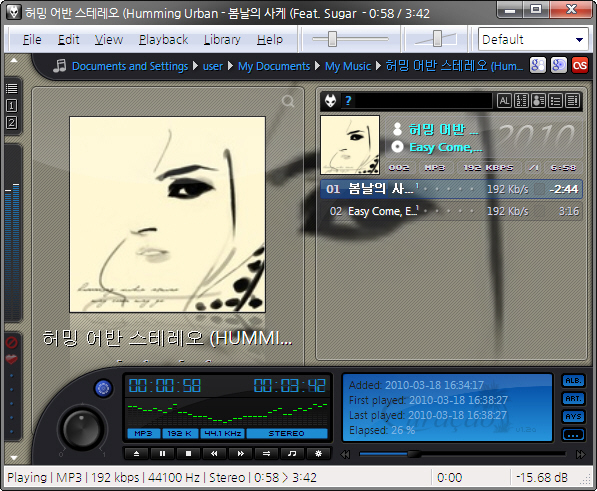Viewport: 597px width, 491px height.
Task: Open the Last.fm icon link
Action: (580, 65)
